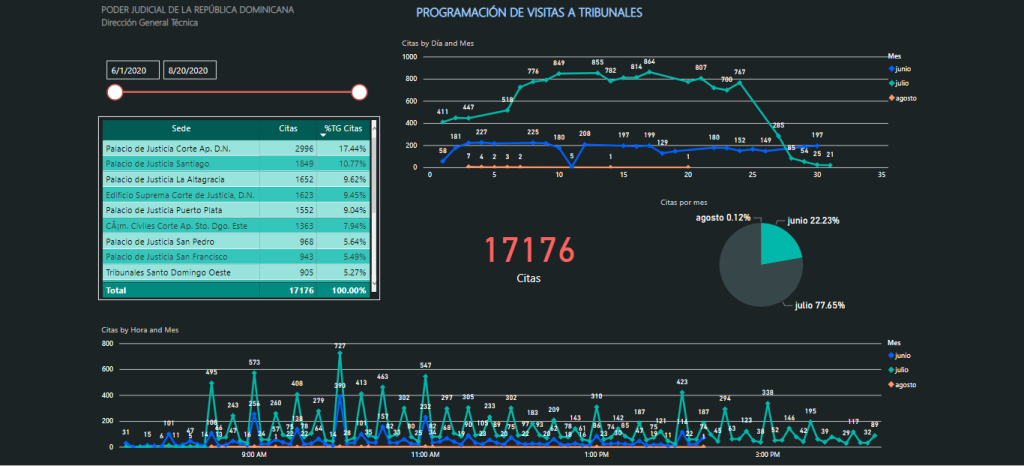This screenshot has height=466, width=1024.
Task: Click sort arrow under %TG Citas header
Action: pyautogui.click(x=323, y=135)
